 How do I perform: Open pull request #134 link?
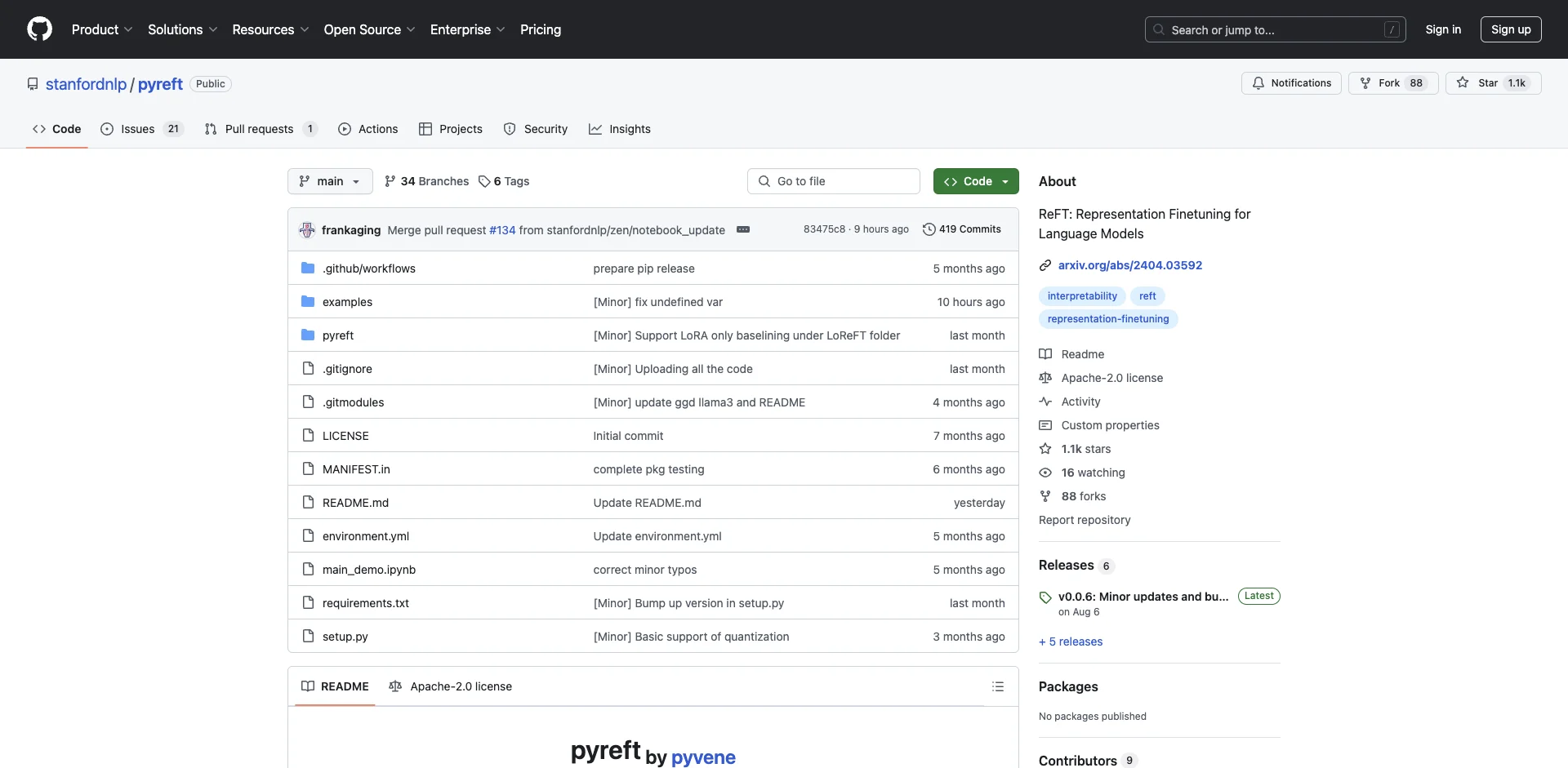(502, 230)
